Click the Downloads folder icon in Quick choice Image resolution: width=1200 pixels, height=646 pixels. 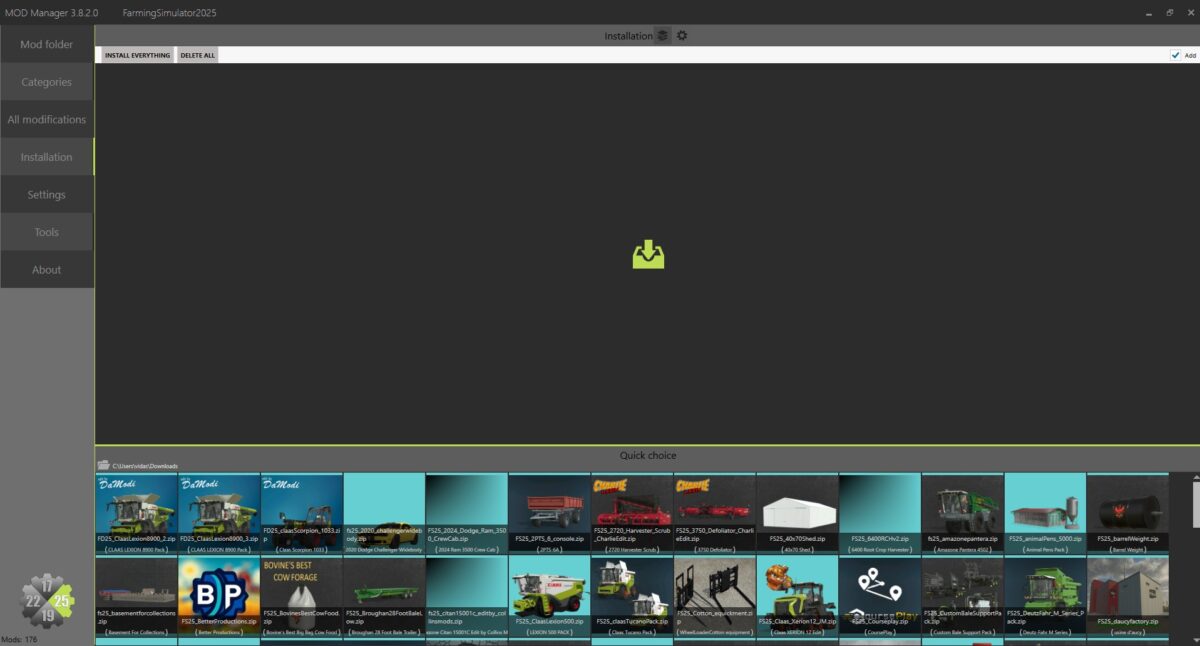pyautogui.click(x=105, y=464)
